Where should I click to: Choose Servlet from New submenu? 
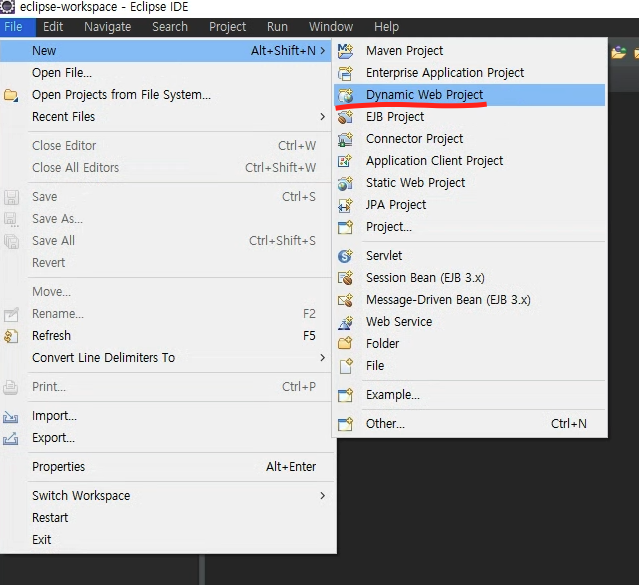(x=469, y=256)
